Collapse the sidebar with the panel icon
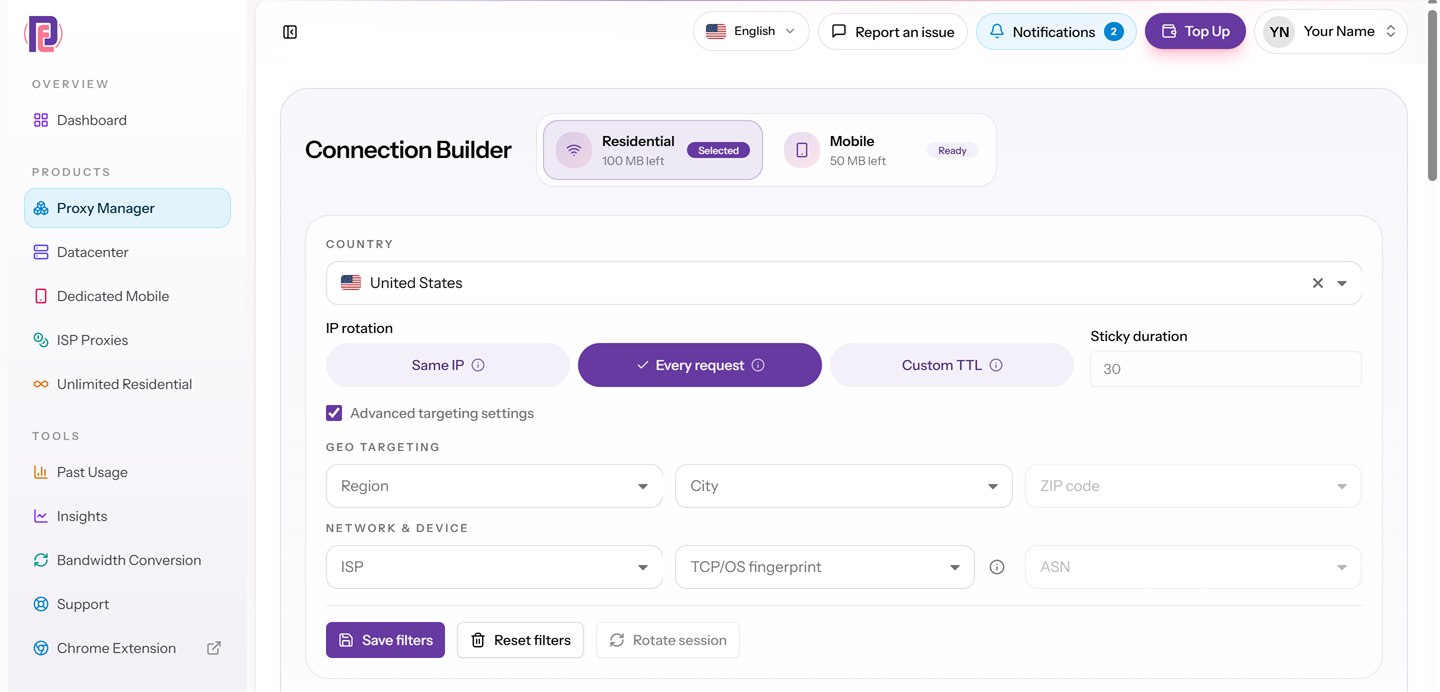 [x=290, y=32]
